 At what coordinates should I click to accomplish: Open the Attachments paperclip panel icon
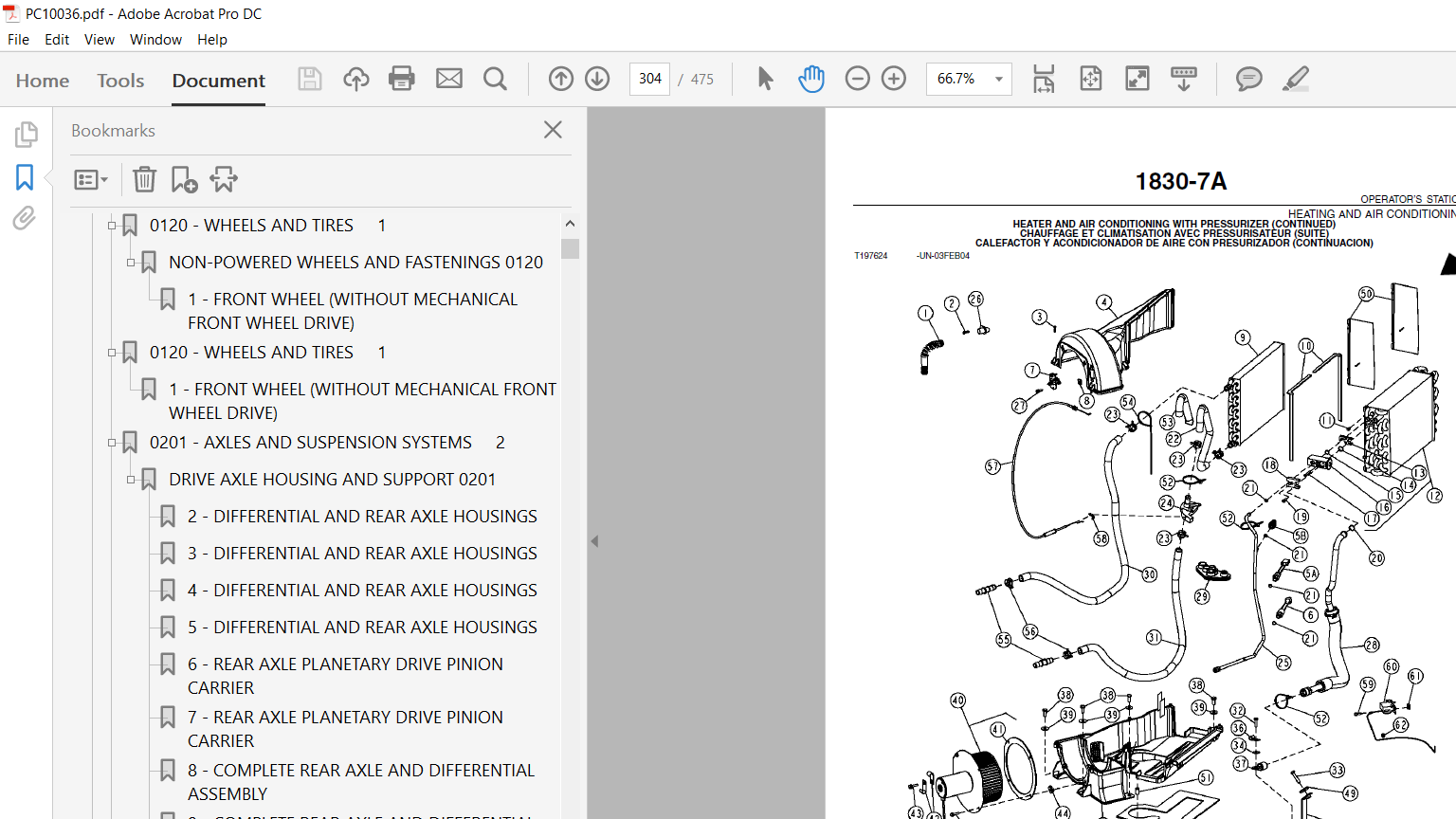coord(25,219)
